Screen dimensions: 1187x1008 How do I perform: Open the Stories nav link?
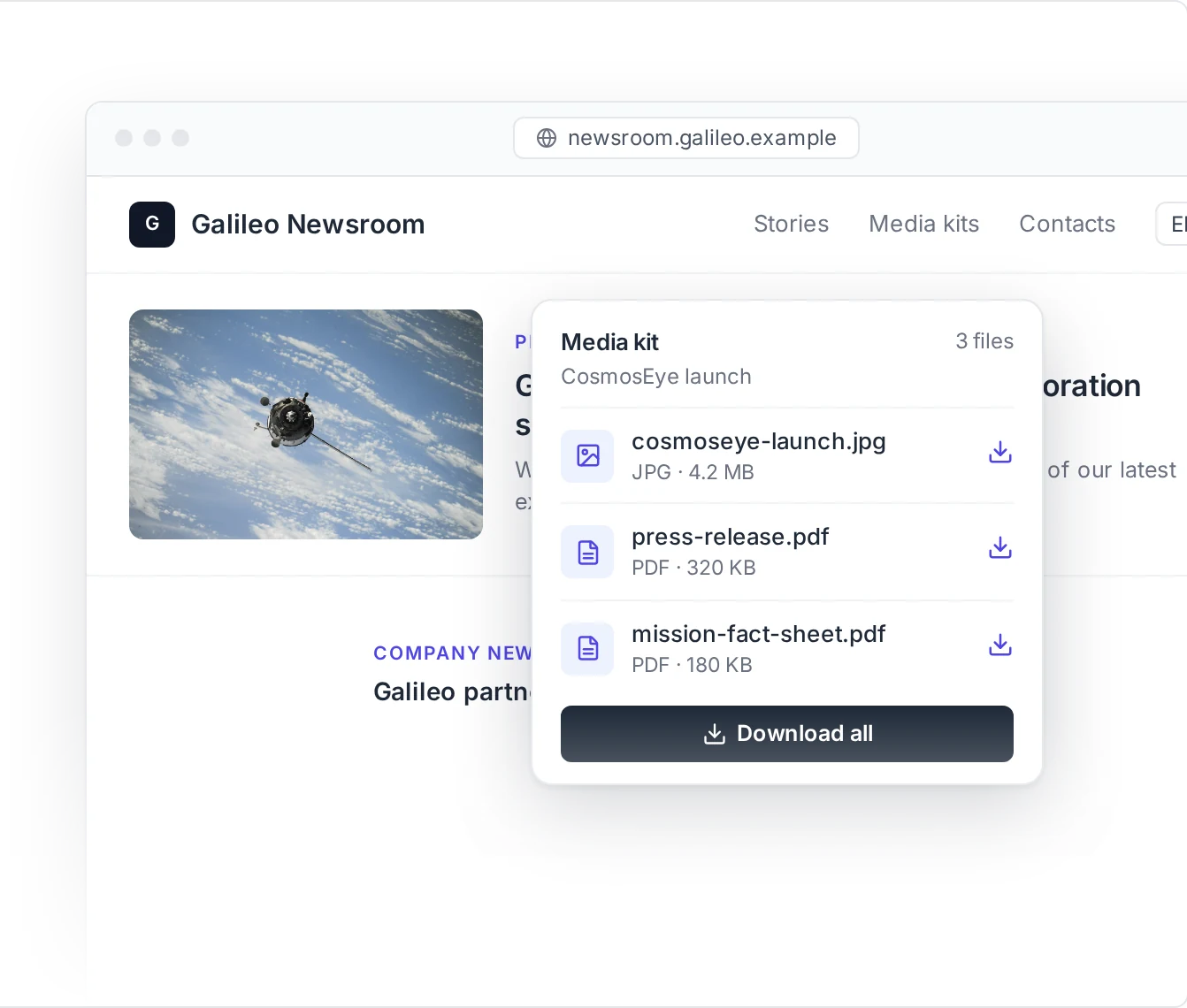pyautogui.click(x=791, y=224)
